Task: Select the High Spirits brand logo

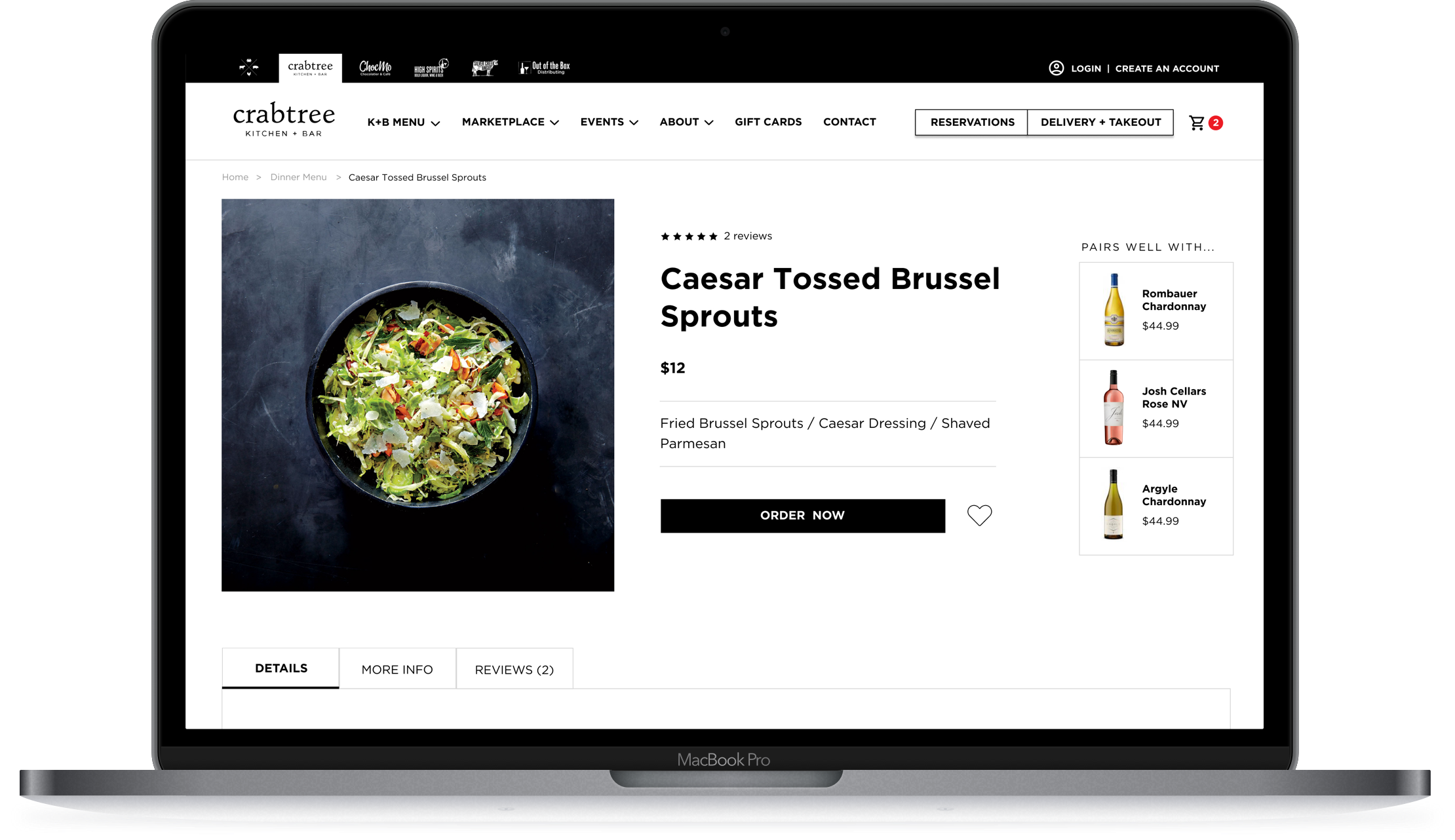Action: (431, 67)
